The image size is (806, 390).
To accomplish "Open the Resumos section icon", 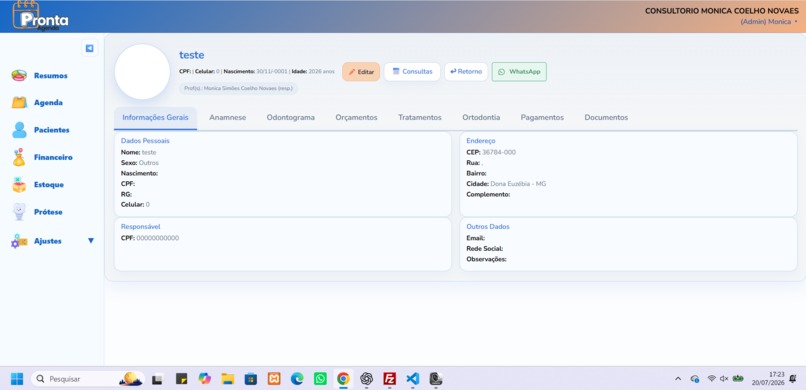I will [20, 76].
